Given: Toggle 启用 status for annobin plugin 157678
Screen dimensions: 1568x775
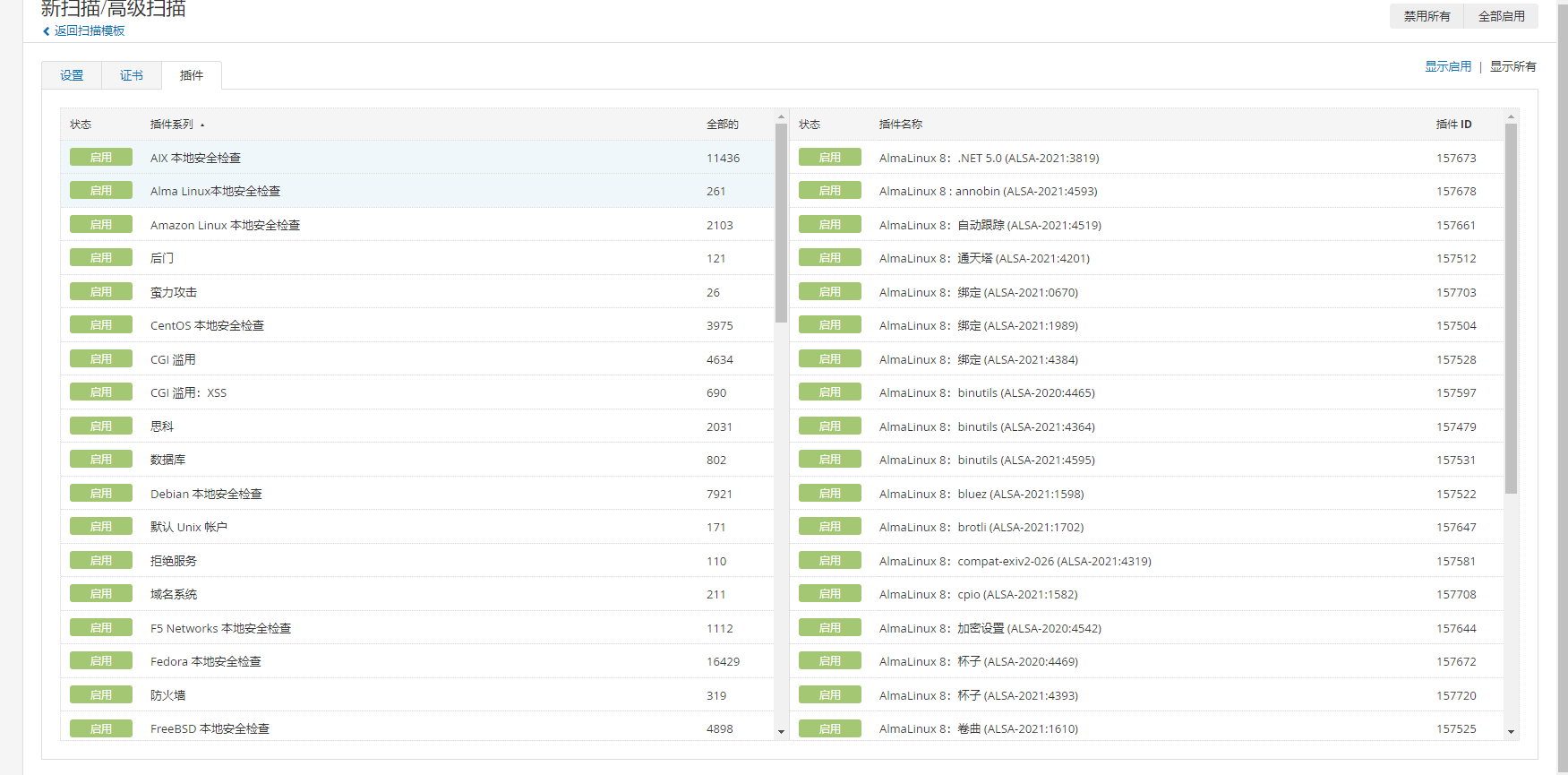Looking at the screenshot, I should [830, 190].
